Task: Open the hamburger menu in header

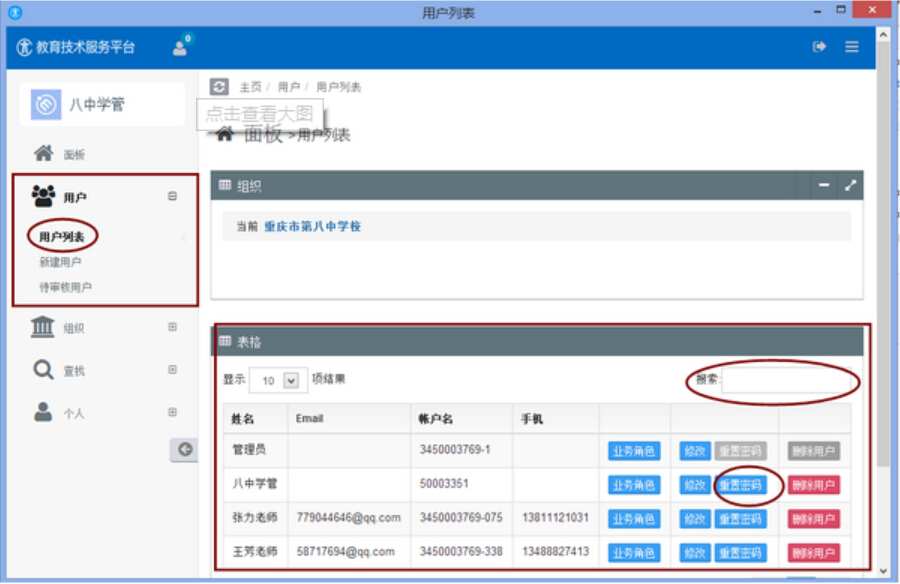Action: click(852, 47)
